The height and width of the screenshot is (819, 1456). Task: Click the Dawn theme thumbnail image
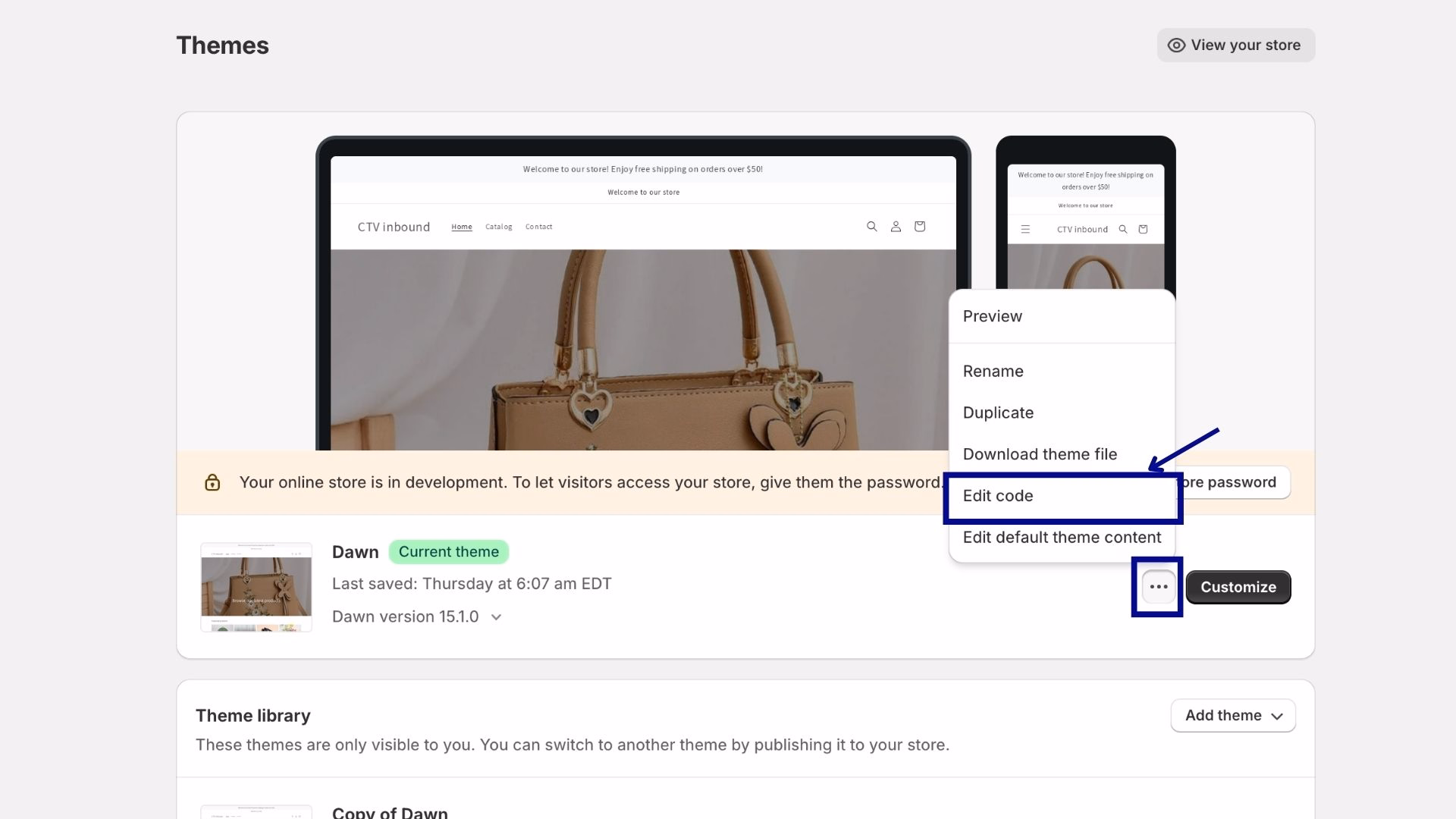(x=256, y=587)
